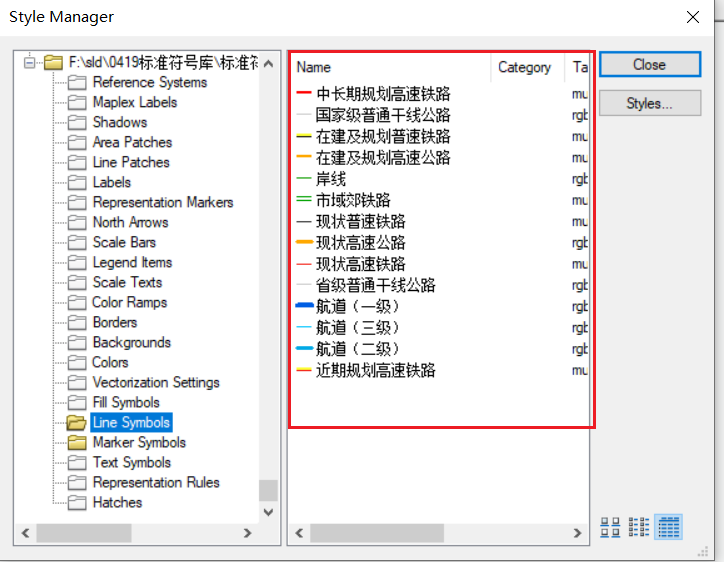Select the Line Symbols folder

131,423
